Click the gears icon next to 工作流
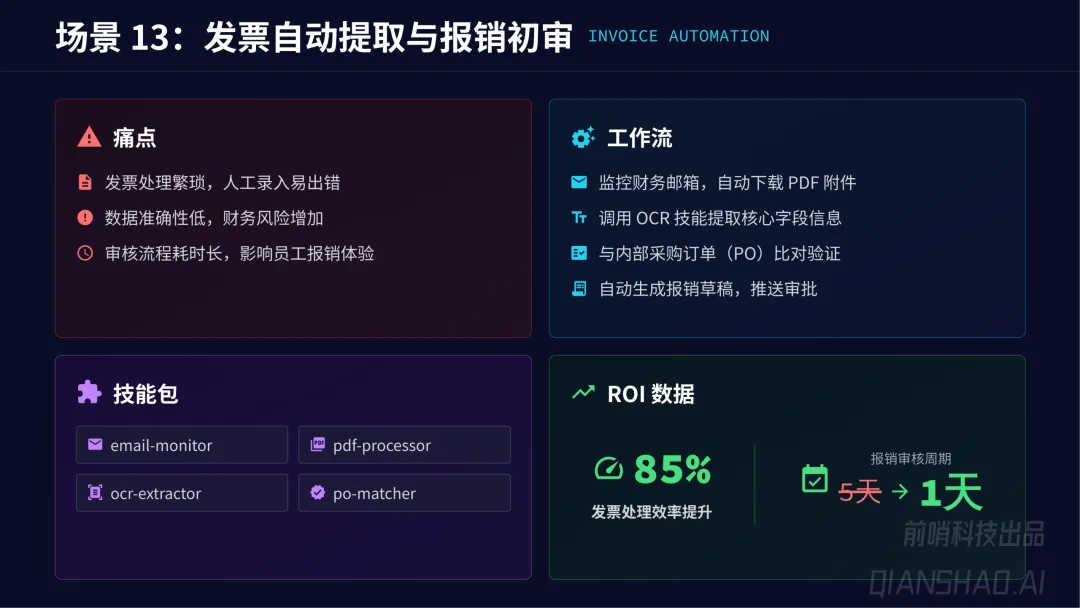1080x608 pixels. coord(583,137)
